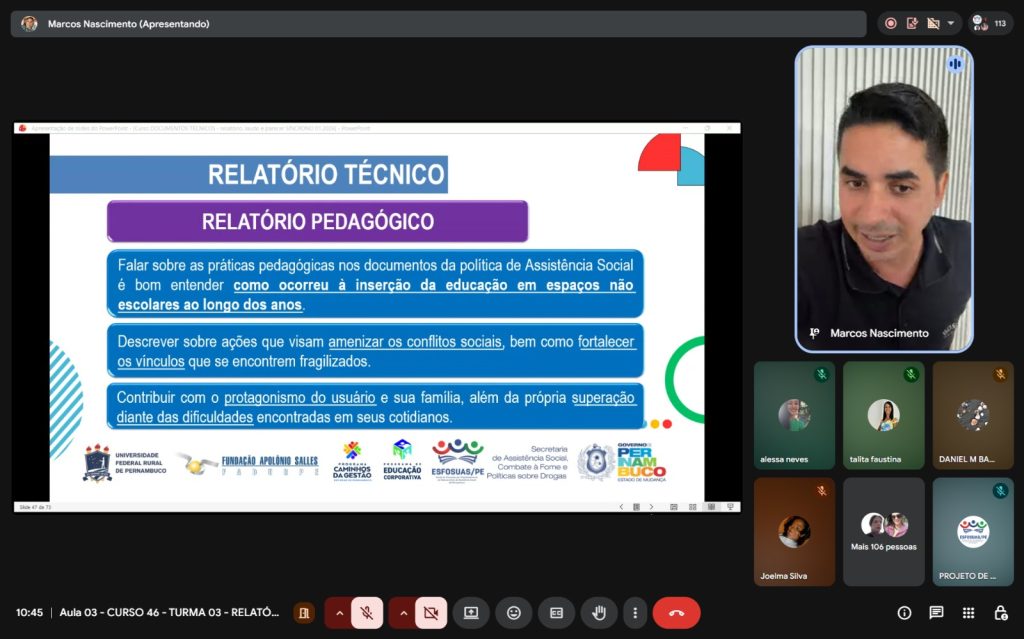Click the recording indicator icon
Screen dimensions: 1024x639
890,23
